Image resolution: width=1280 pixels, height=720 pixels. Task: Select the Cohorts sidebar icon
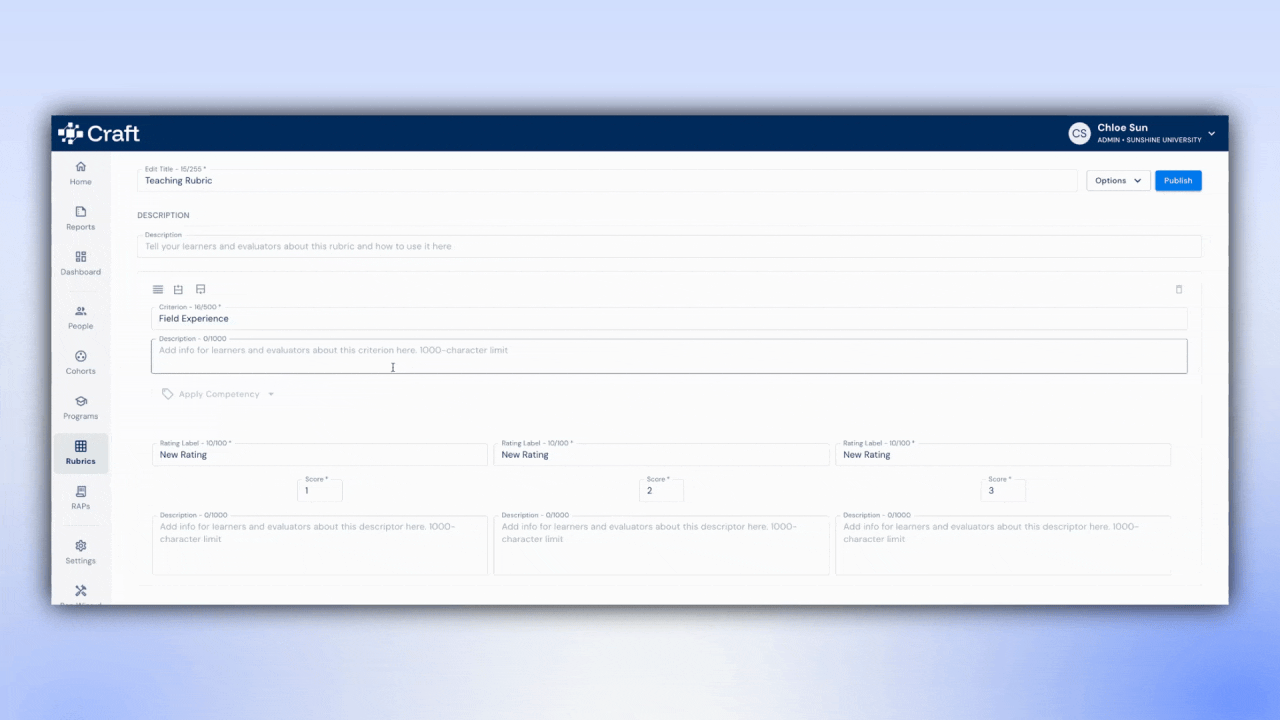click(x=80, y=362)
